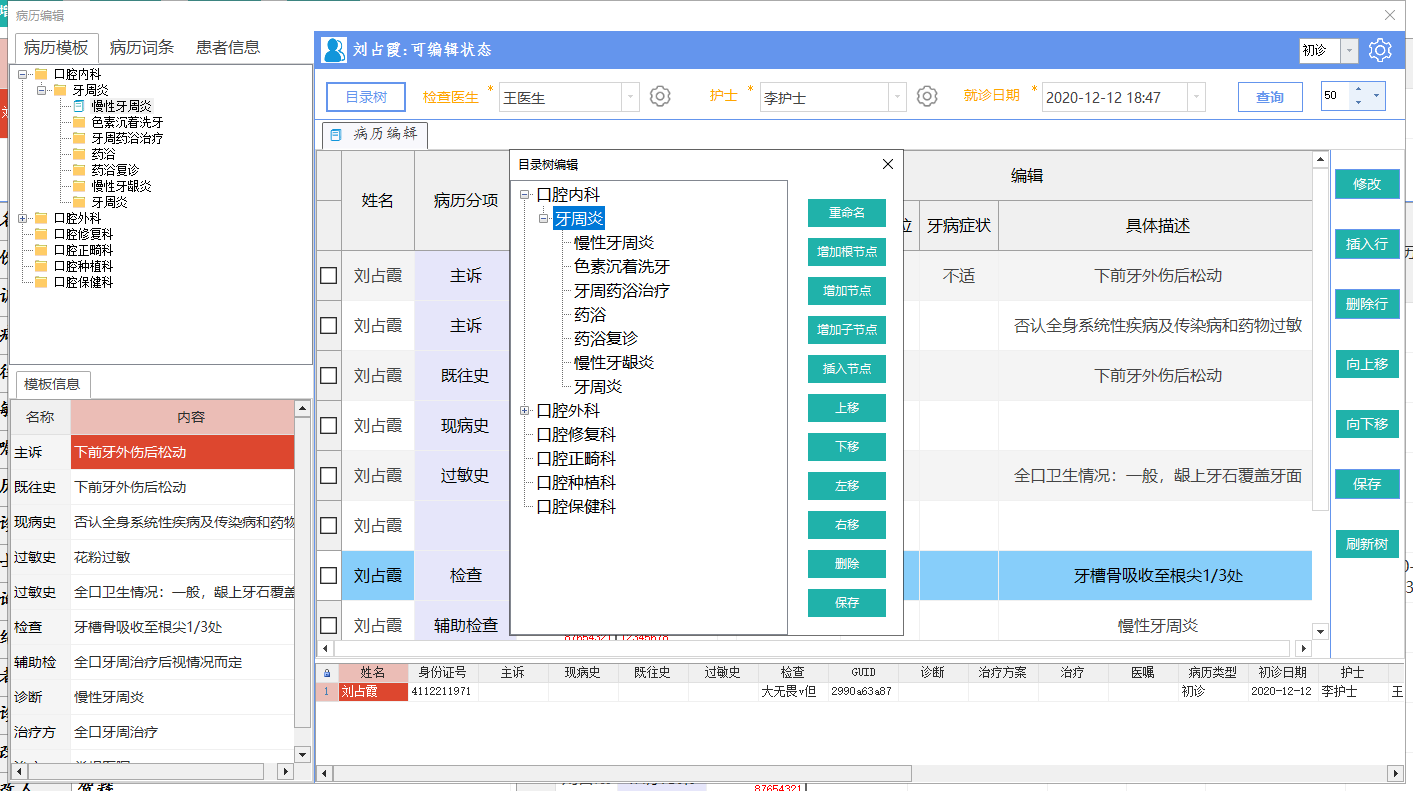
Task: Click 上移 button in dialog
Action: point(847,408)
